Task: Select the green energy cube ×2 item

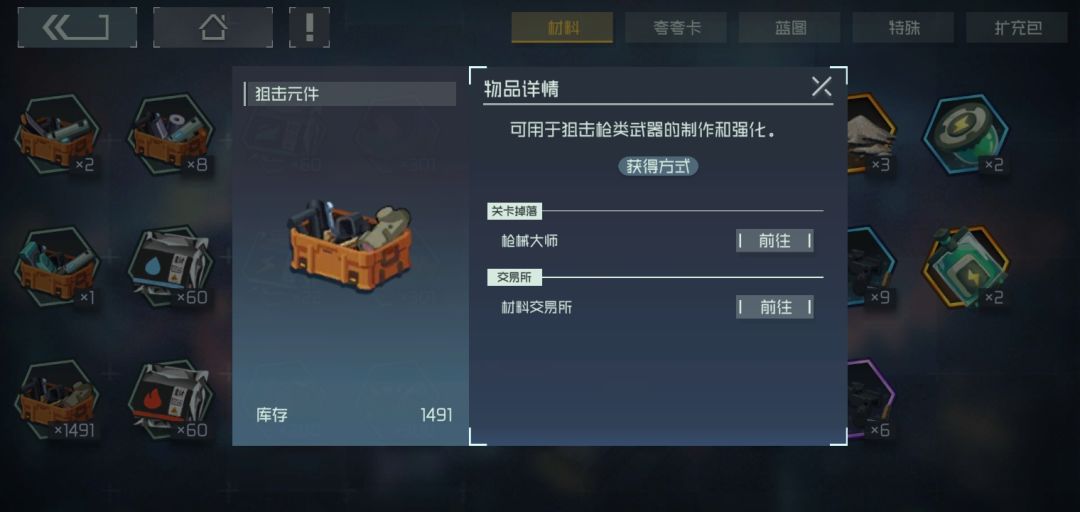Action: tap(966, 267)
